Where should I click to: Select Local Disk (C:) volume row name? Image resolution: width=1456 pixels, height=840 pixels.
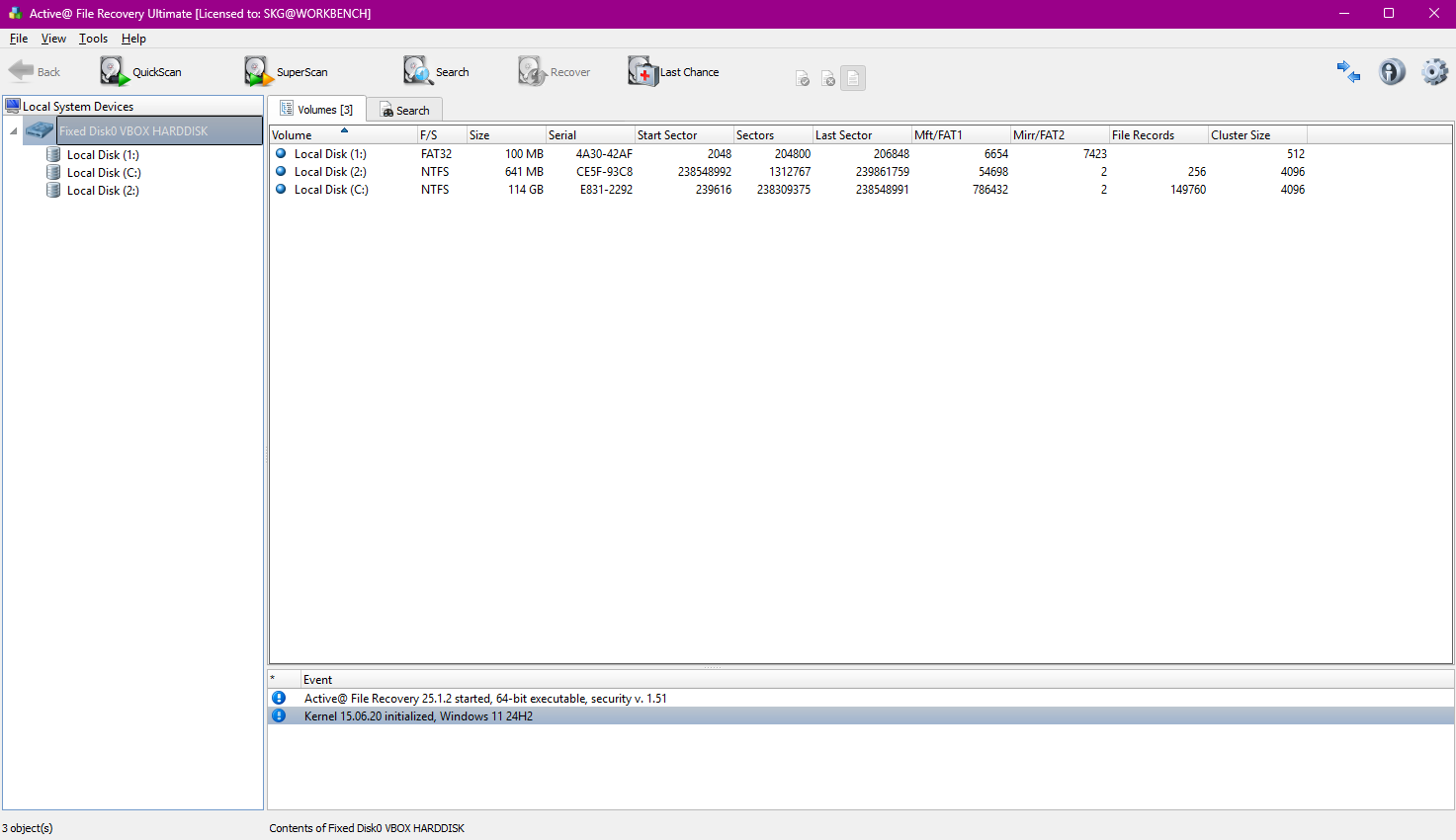click(331, 189)
